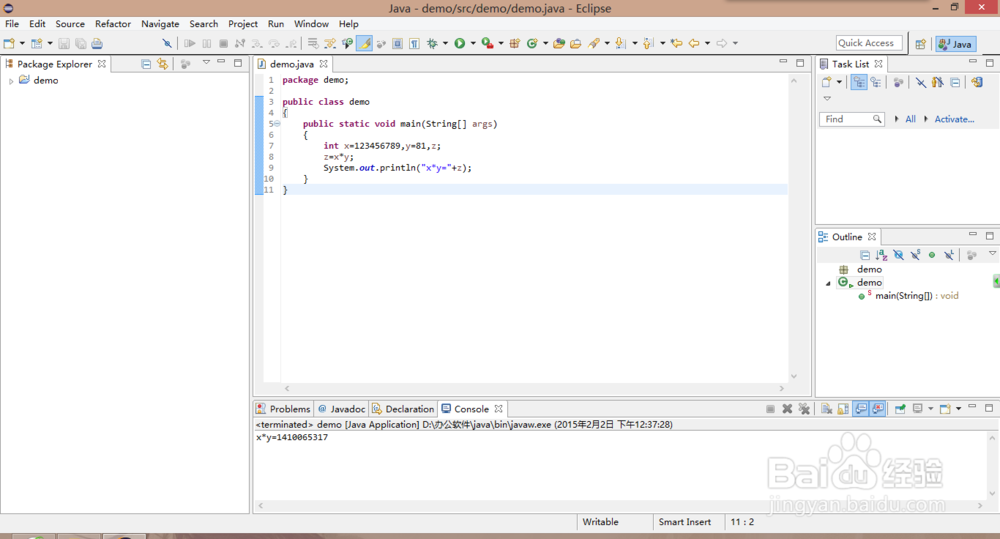Toggle Scroll Lock in Console toolbar
The width and height of the screenshot is (1000, 539).
pos(843,409)
